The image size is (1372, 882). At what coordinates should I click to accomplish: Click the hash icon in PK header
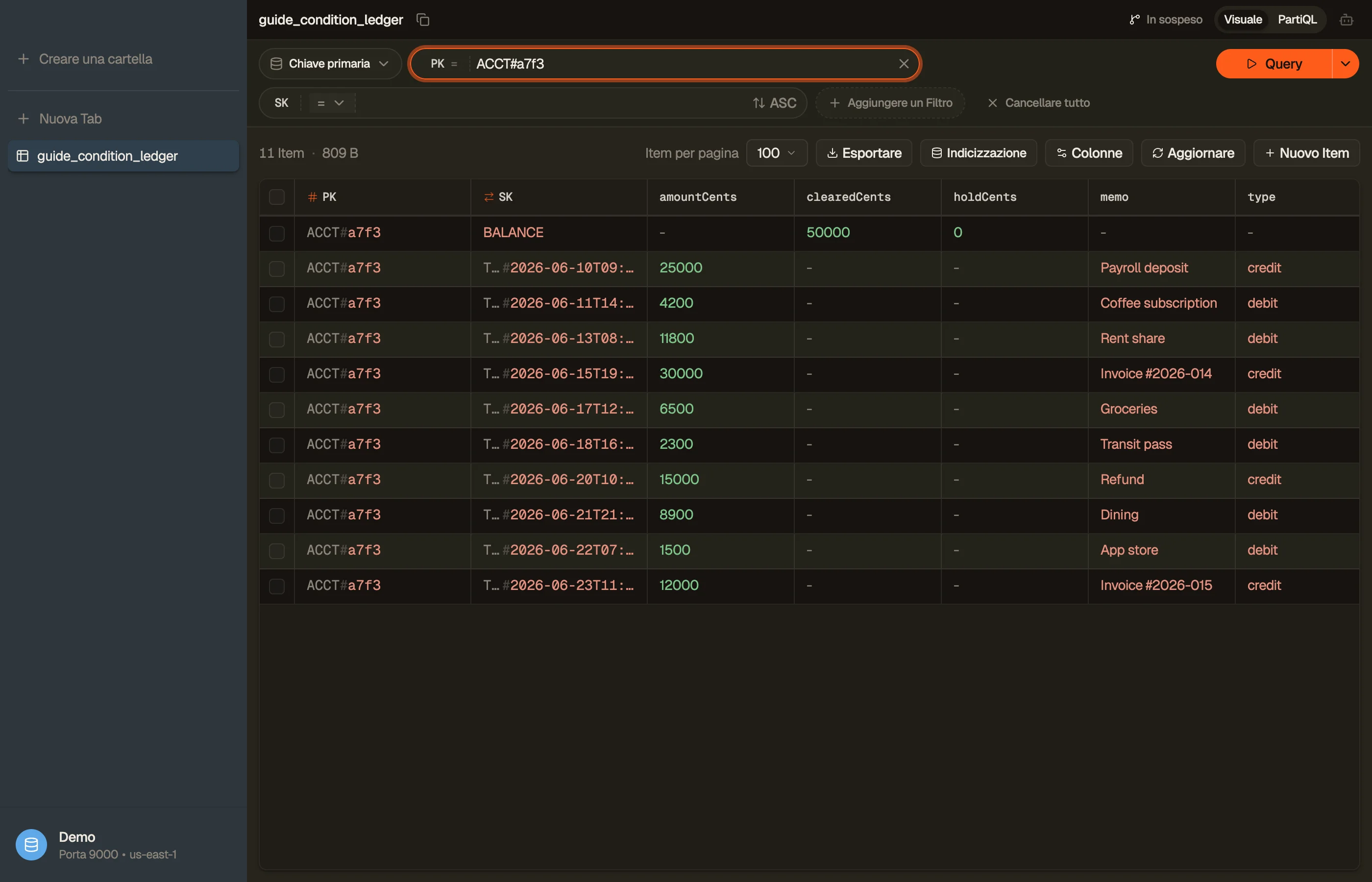(x=313, y=197)
